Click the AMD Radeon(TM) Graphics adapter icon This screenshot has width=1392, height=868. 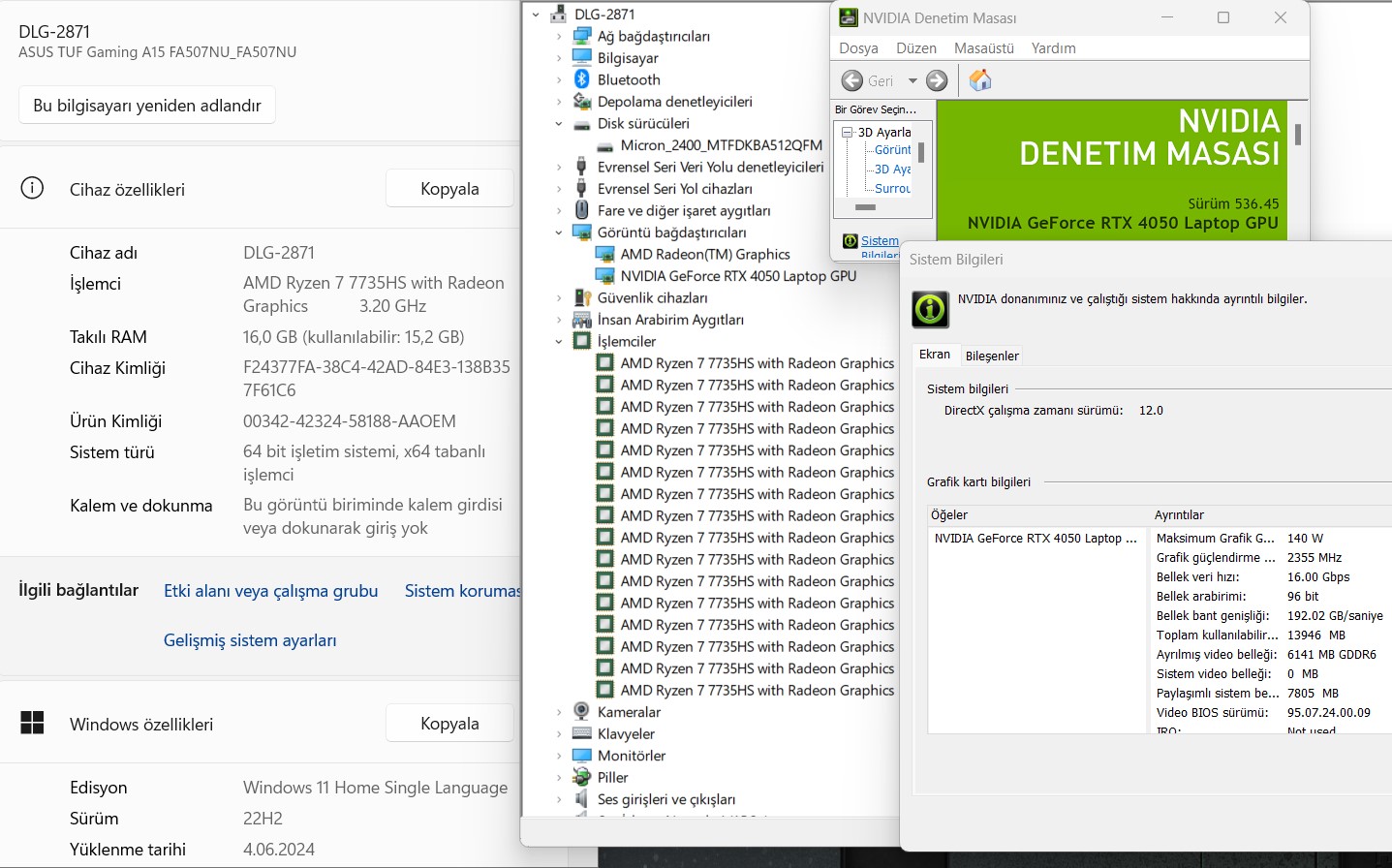[605, 254]
